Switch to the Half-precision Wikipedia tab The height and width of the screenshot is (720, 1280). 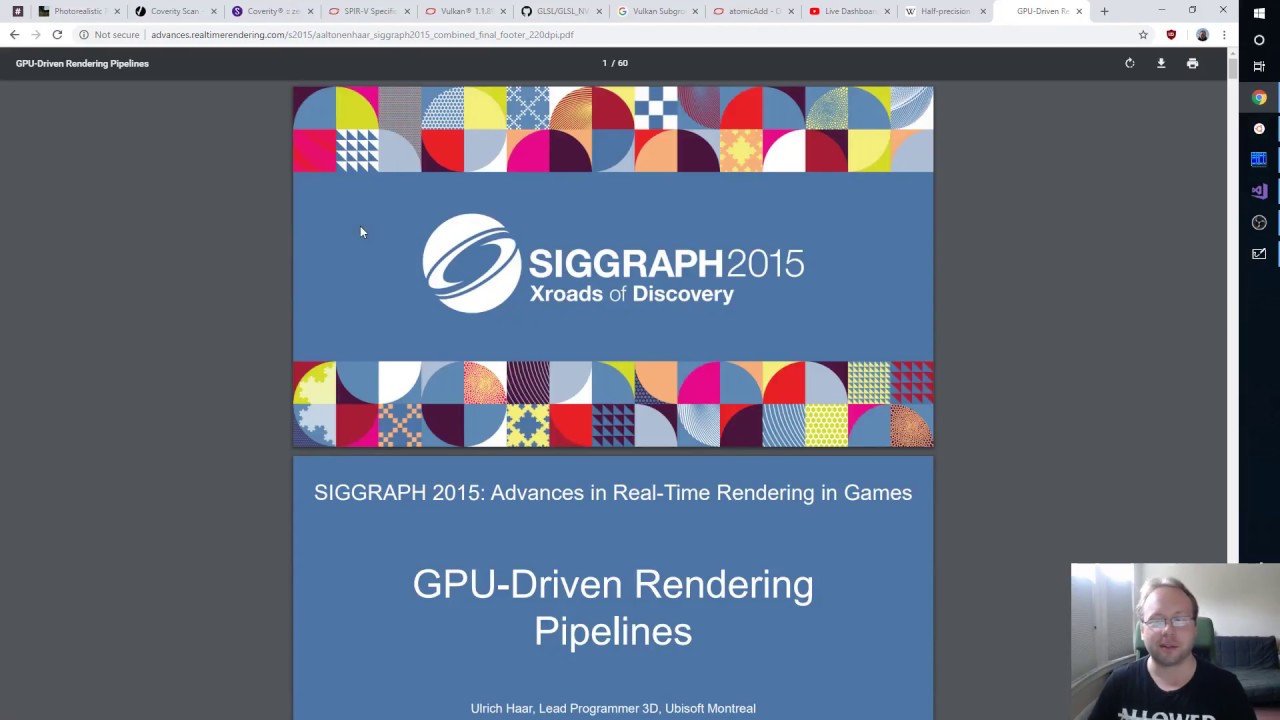945,11
